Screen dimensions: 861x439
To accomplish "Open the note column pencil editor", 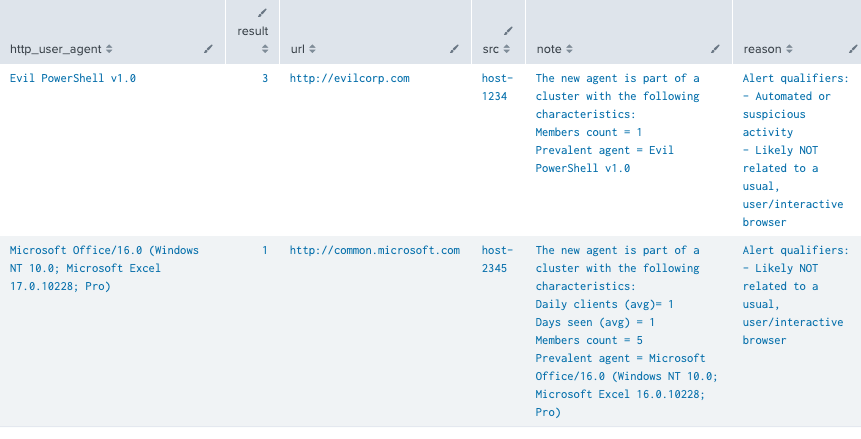I will tap(715, 48).
